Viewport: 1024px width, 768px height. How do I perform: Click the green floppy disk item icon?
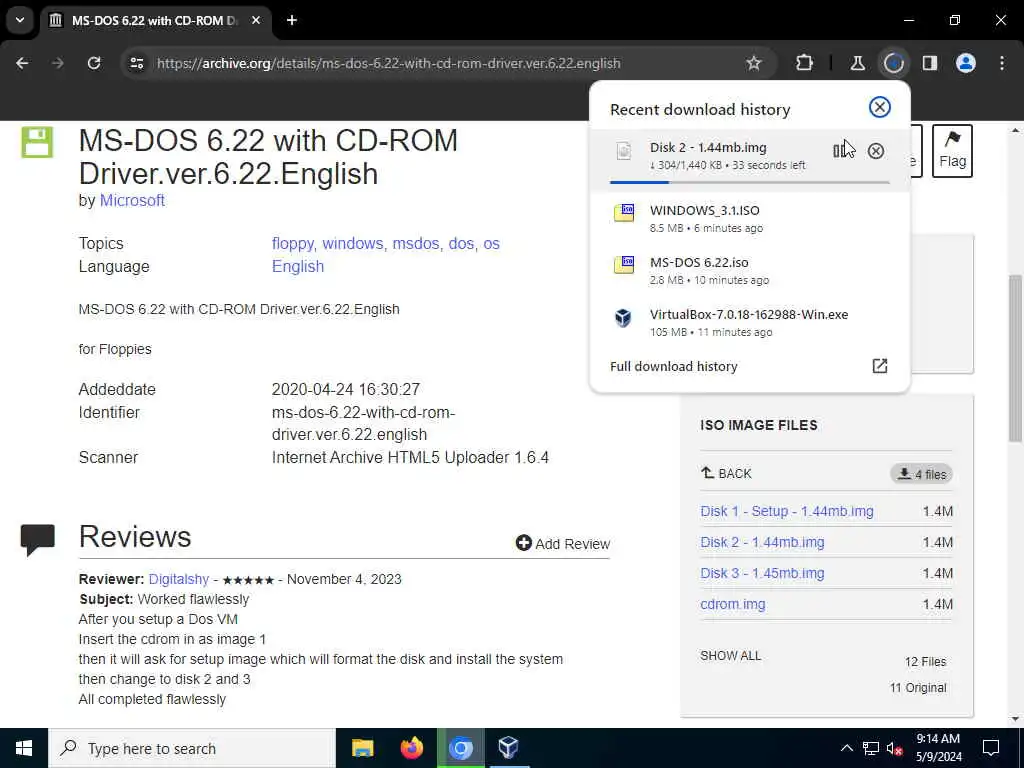coord(37,142)
